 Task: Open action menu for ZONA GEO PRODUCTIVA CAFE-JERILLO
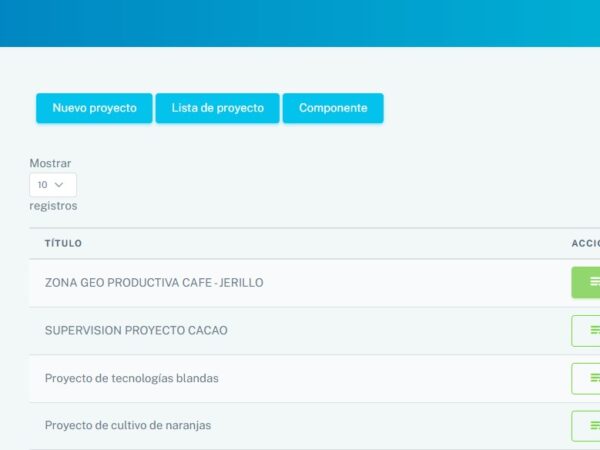point(586,283)
